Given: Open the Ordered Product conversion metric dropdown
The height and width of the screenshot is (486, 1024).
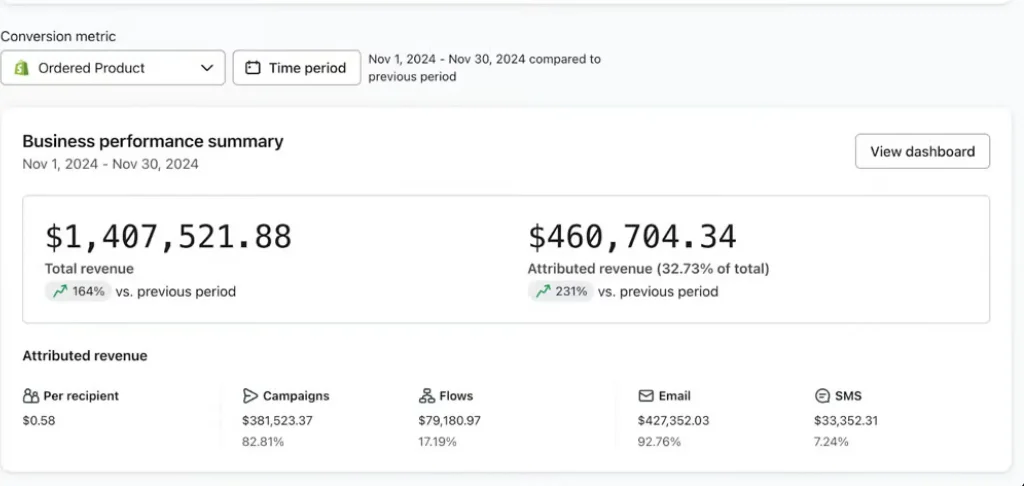Looking at the screenshot, I should coord(113,68).
